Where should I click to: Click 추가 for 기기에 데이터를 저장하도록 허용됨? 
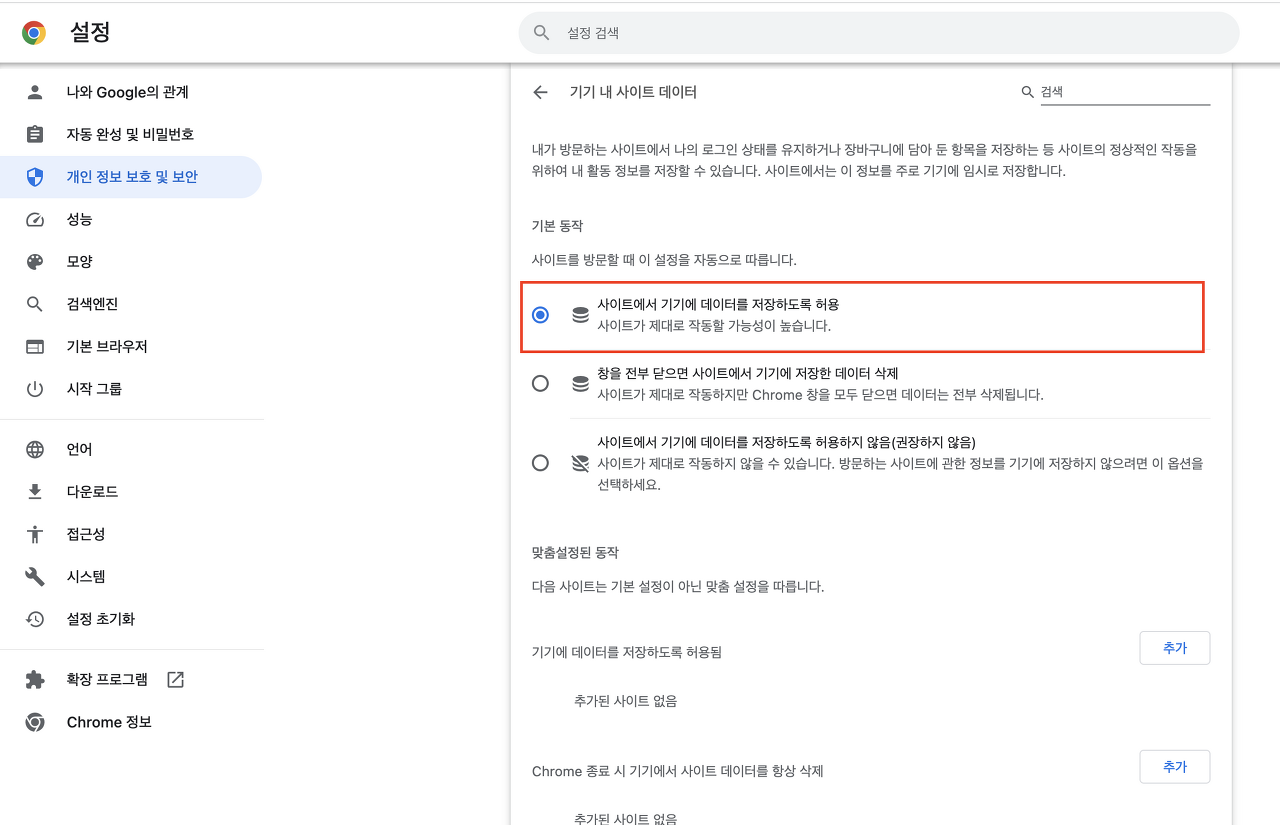click(1175, 648)
